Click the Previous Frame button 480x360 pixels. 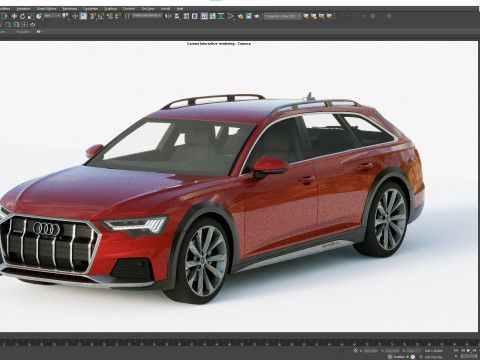click(x=463, y=351)
